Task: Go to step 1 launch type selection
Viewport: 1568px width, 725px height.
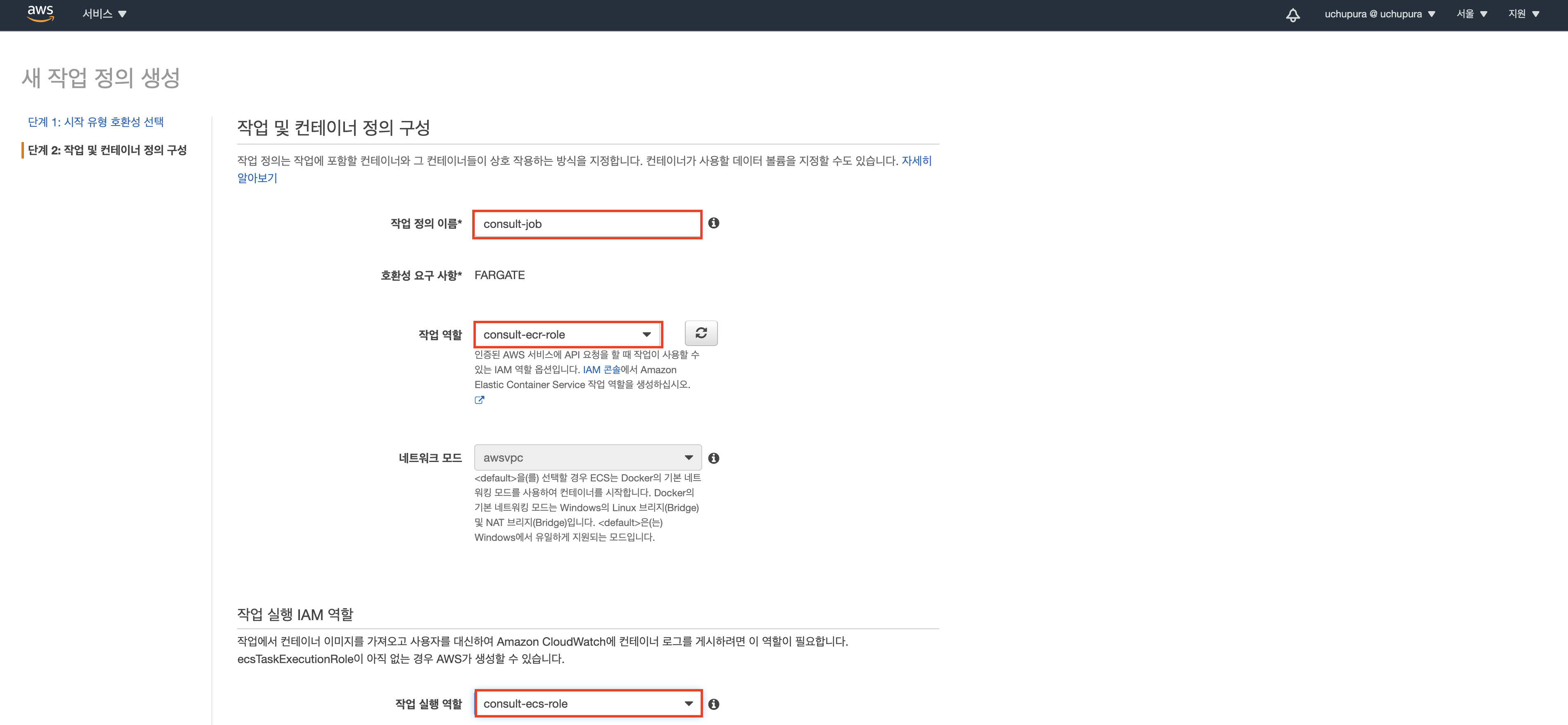Action: [x=95, y=122]
